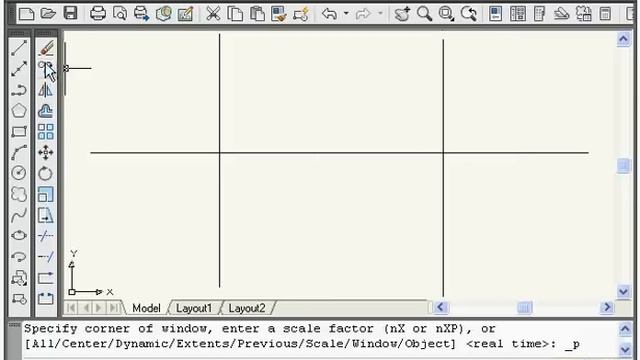Open the Properties palette icon
Viewport: 640px width, 360px height.
(496, 14)
